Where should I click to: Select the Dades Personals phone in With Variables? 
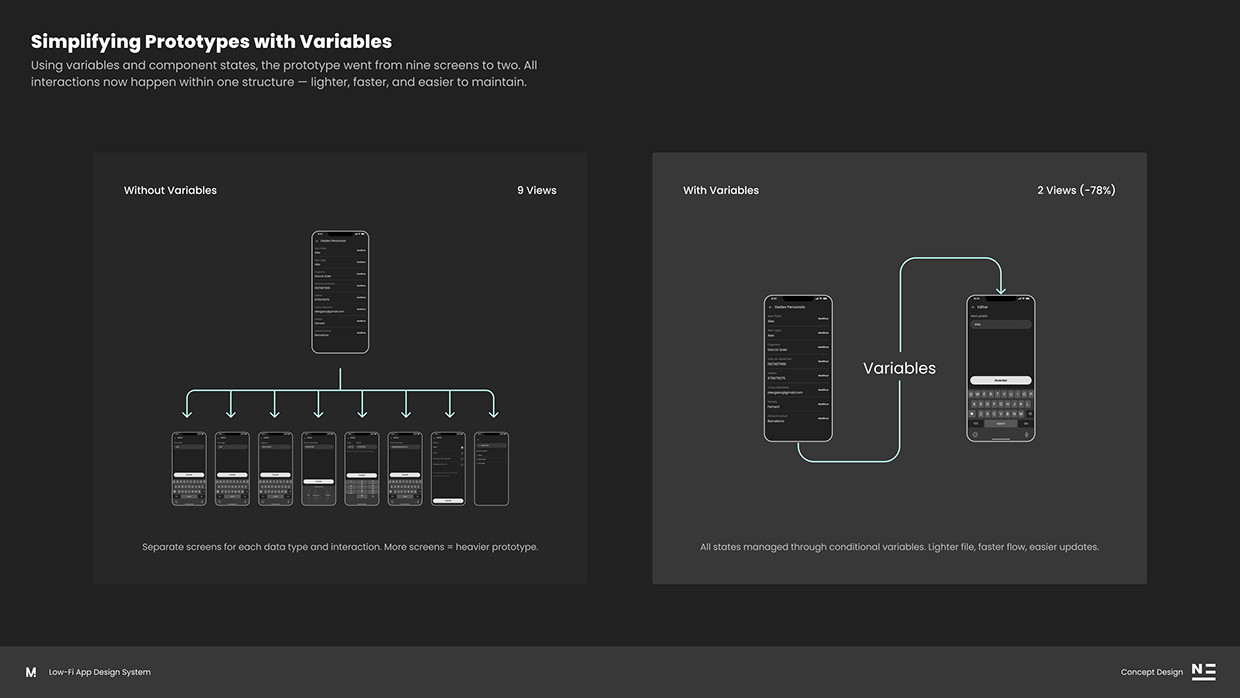click(x=798, y=368)
